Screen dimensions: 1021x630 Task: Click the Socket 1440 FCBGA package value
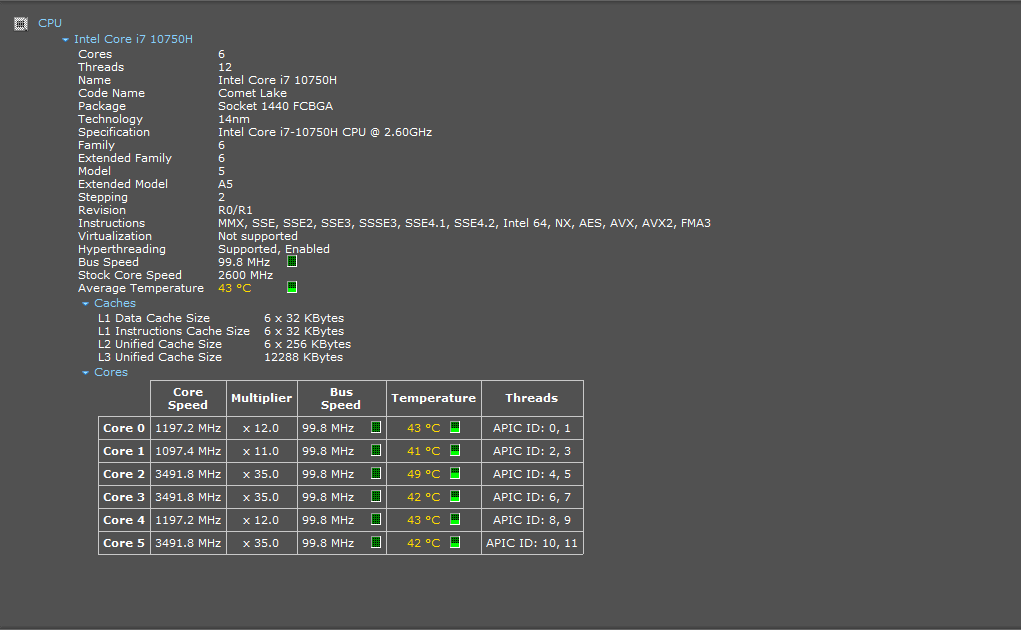pos(275,106)
